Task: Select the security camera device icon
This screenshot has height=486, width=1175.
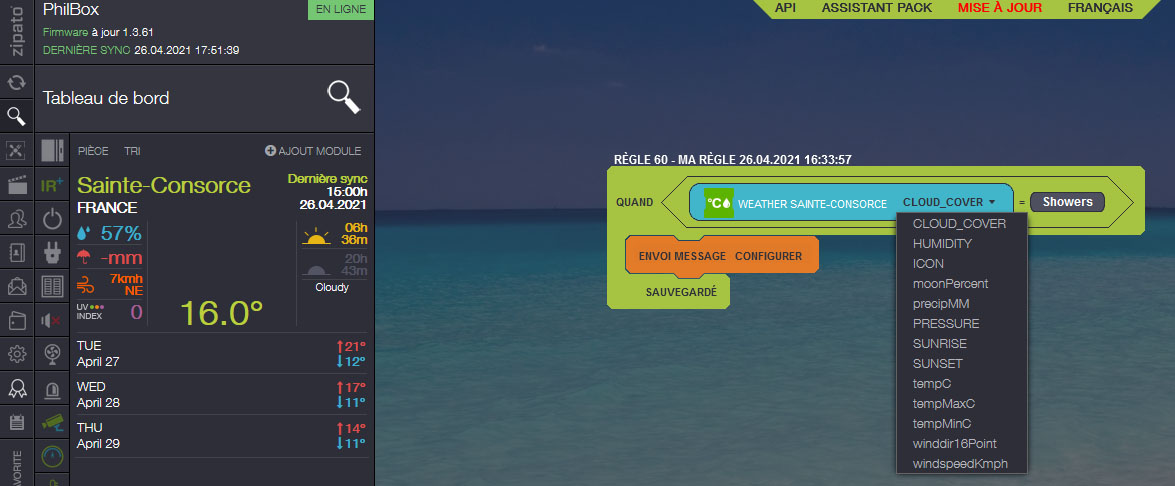Action: tap(52, 422)
